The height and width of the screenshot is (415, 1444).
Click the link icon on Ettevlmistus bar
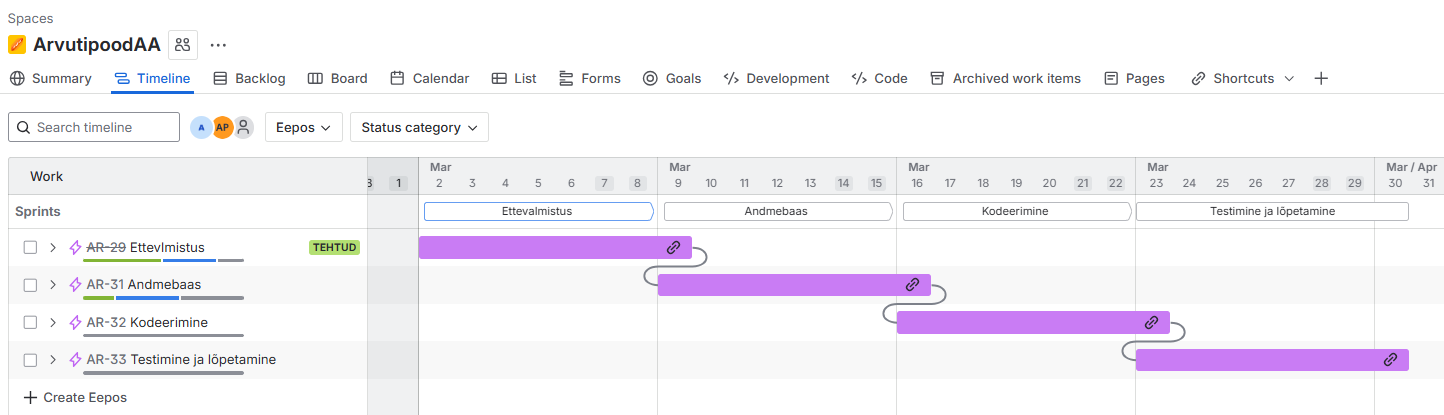pyautogui.click(x=673, y=247)
